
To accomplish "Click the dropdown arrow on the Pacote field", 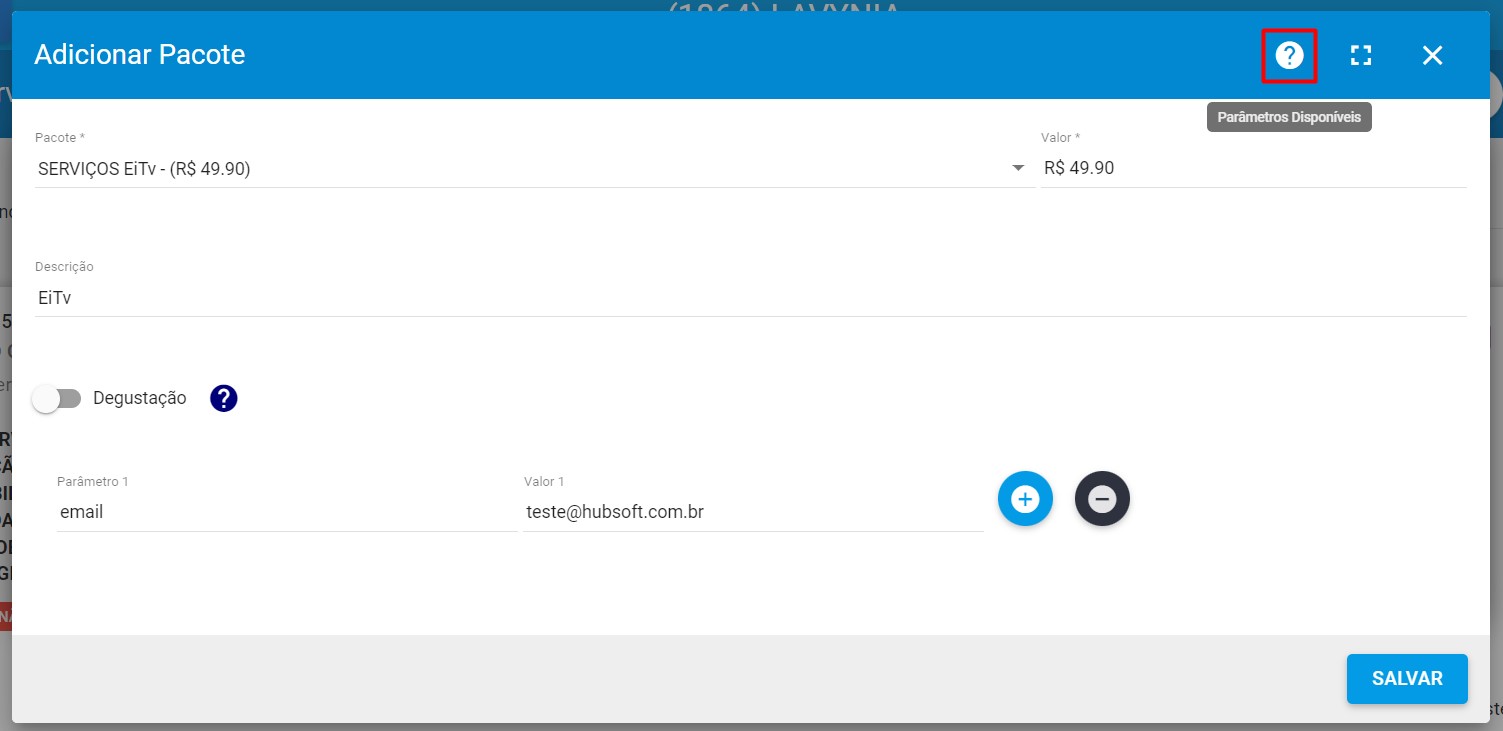I will coord(1018,167).
